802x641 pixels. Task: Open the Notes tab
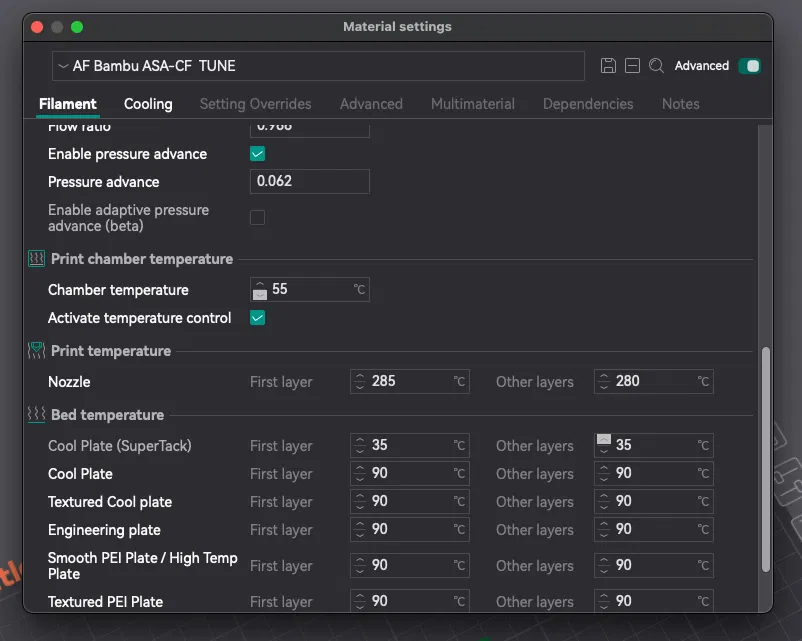coord(680,104)
